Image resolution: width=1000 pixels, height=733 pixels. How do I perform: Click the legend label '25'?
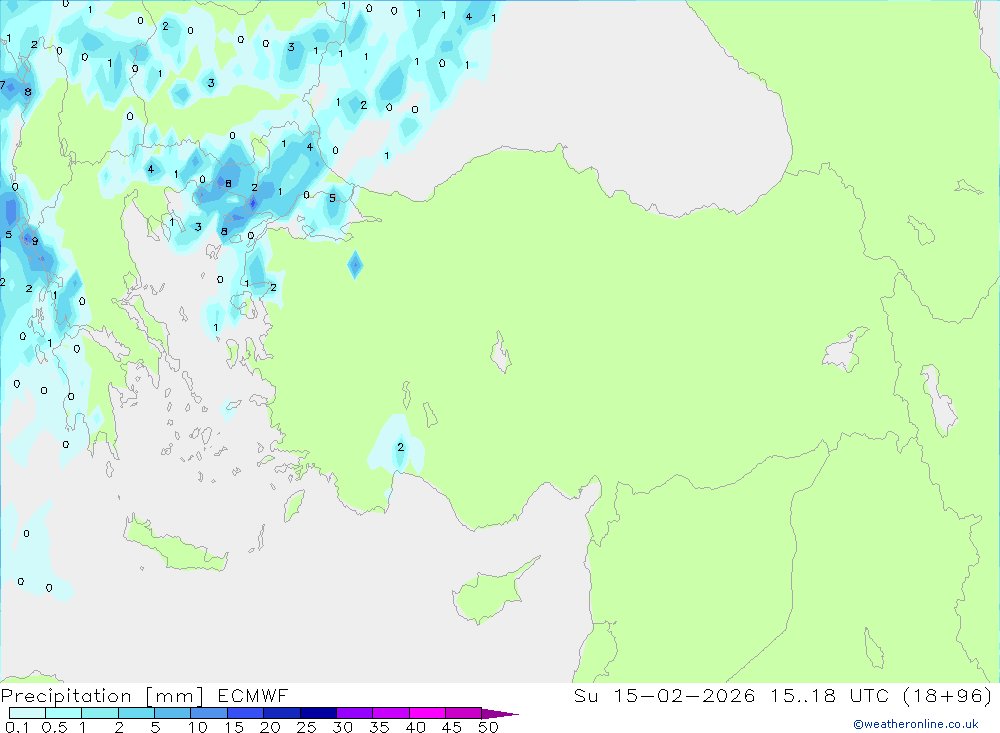click(306, 727)
